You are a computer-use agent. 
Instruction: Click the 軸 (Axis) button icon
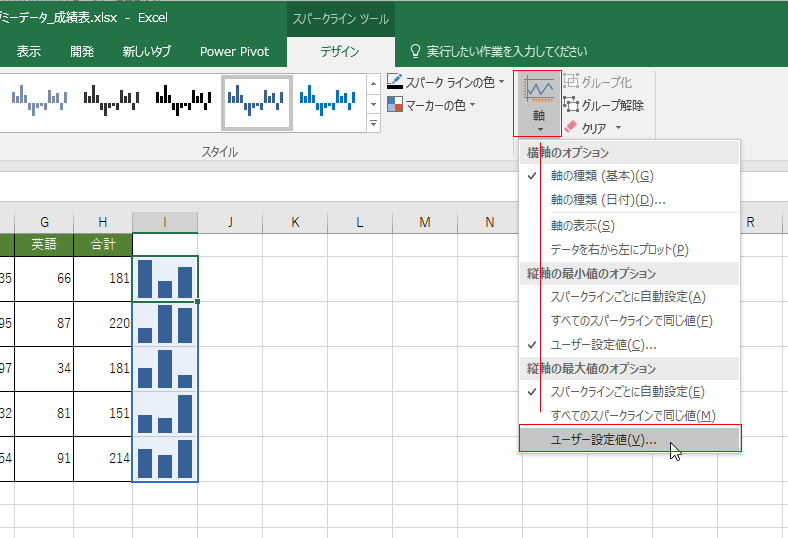[x=538, y=91]
